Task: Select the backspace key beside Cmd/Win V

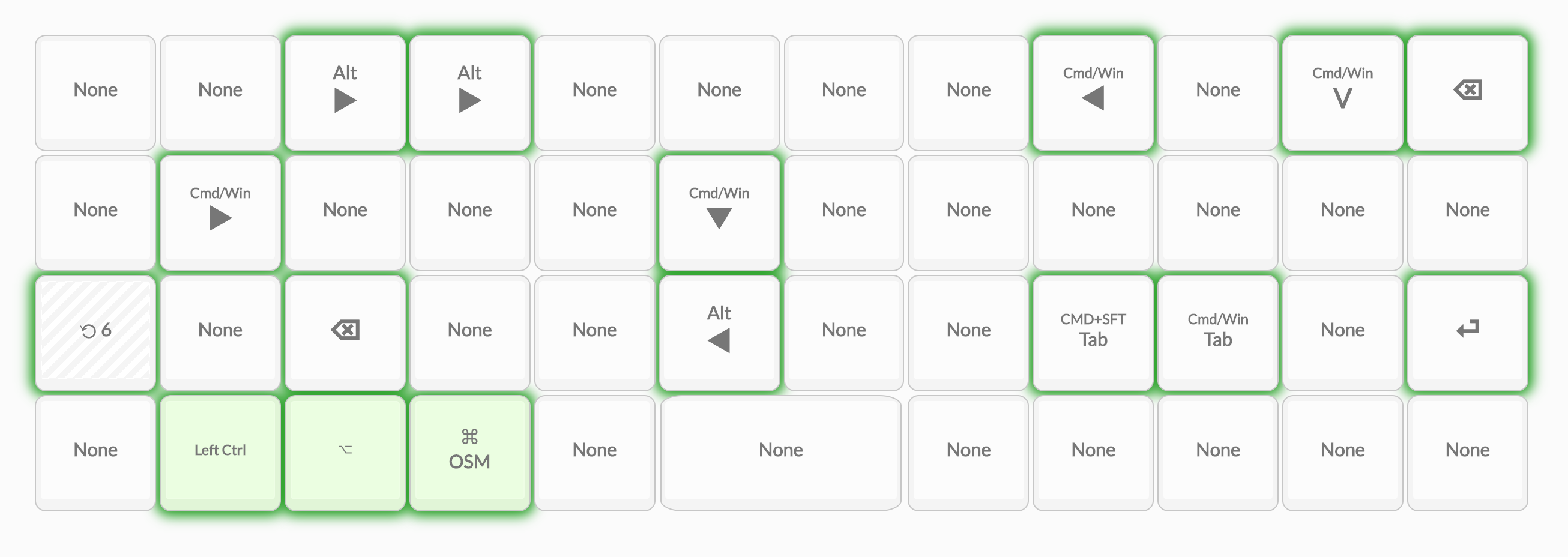Action: point(1467,91)
